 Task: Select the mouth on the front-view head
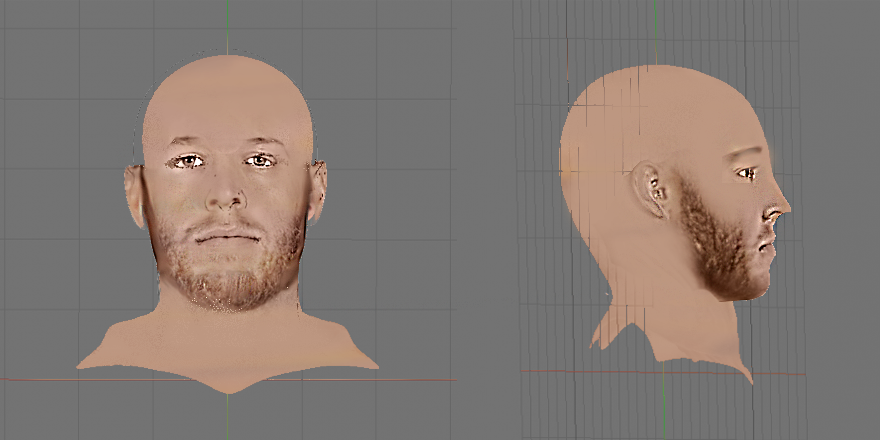pos(227,237)
